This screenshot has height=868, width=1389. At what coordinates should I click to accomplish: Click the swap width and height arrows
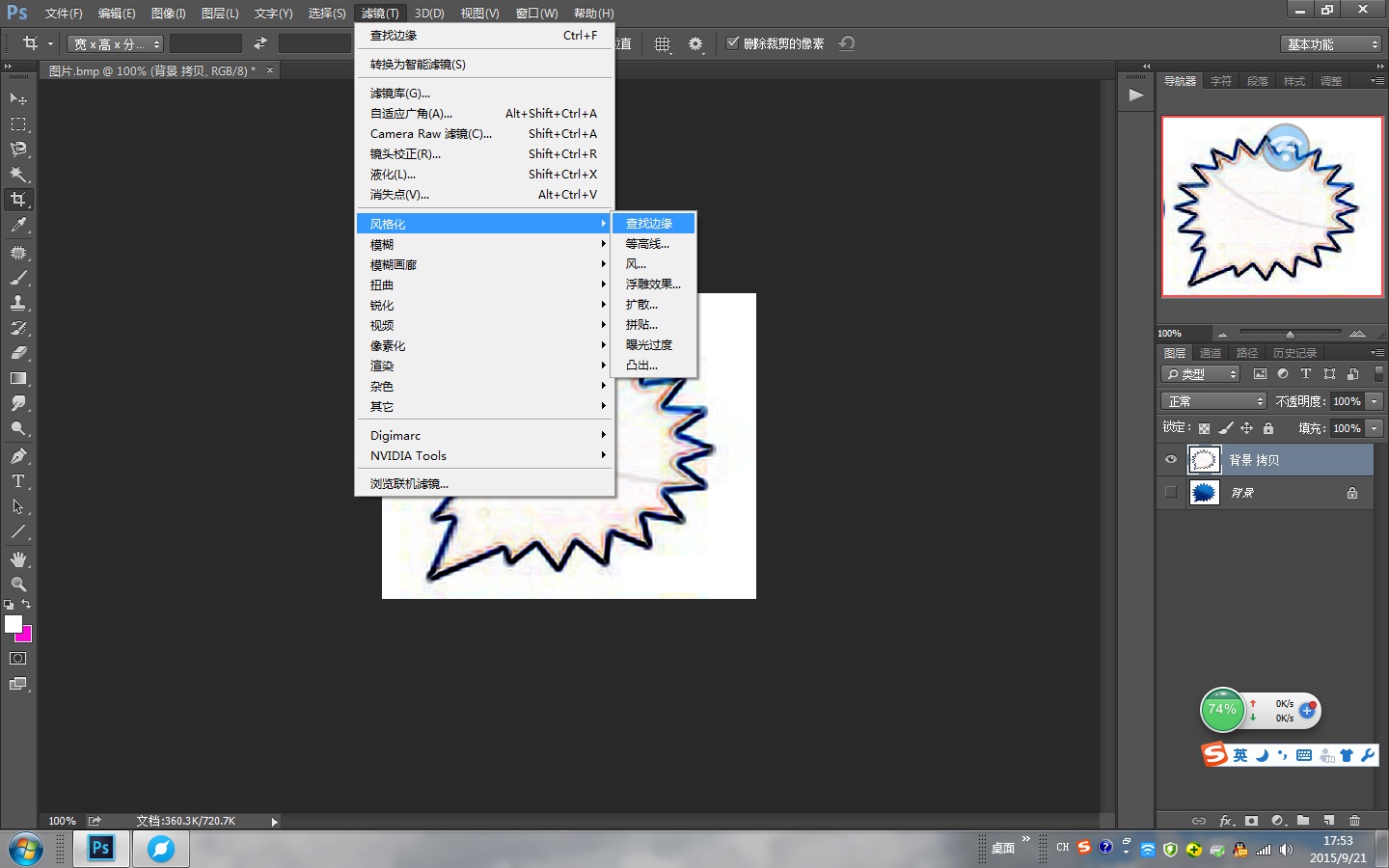pyautogui.click(x=260, y=43)
